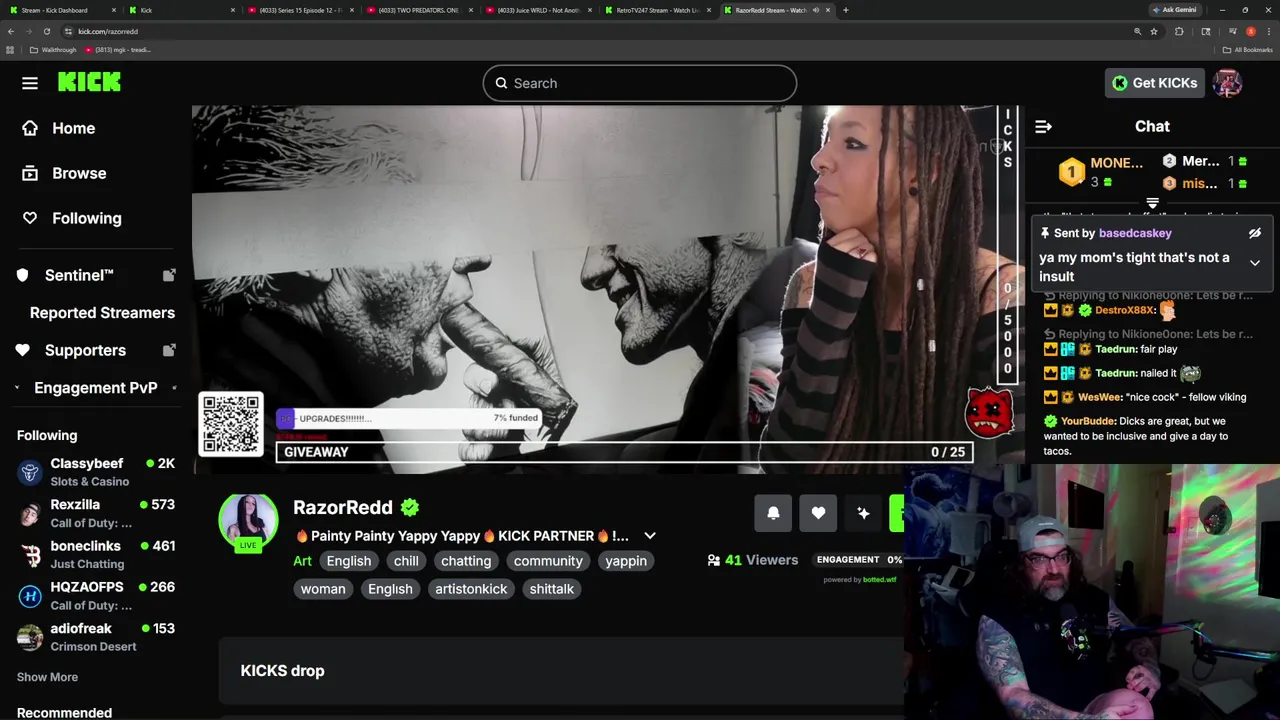
Task: Click the YourBudde chat username
Action: click(1087, 421)
